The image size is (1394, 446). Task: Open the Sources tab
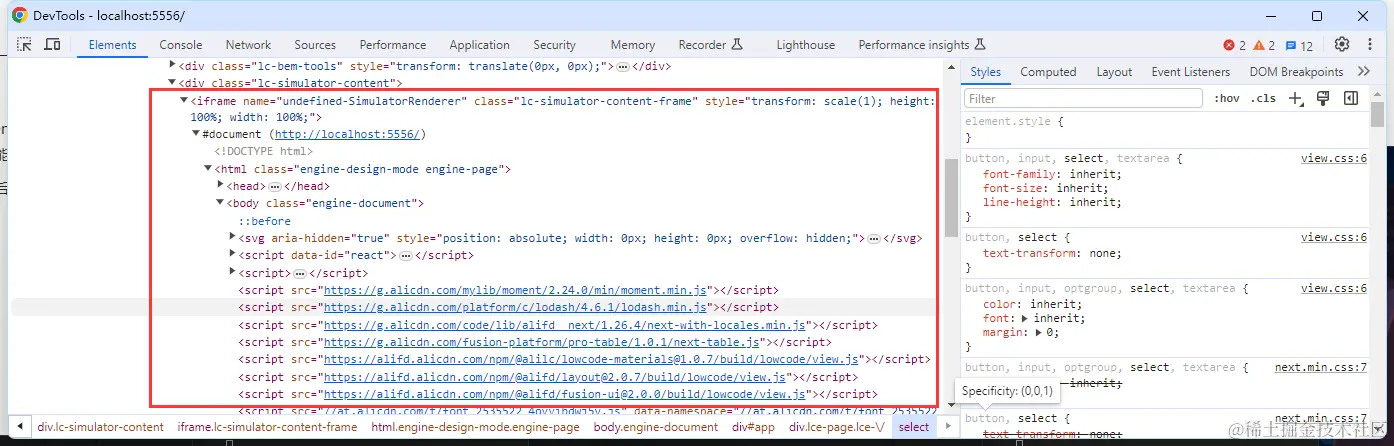pos(315,45)
